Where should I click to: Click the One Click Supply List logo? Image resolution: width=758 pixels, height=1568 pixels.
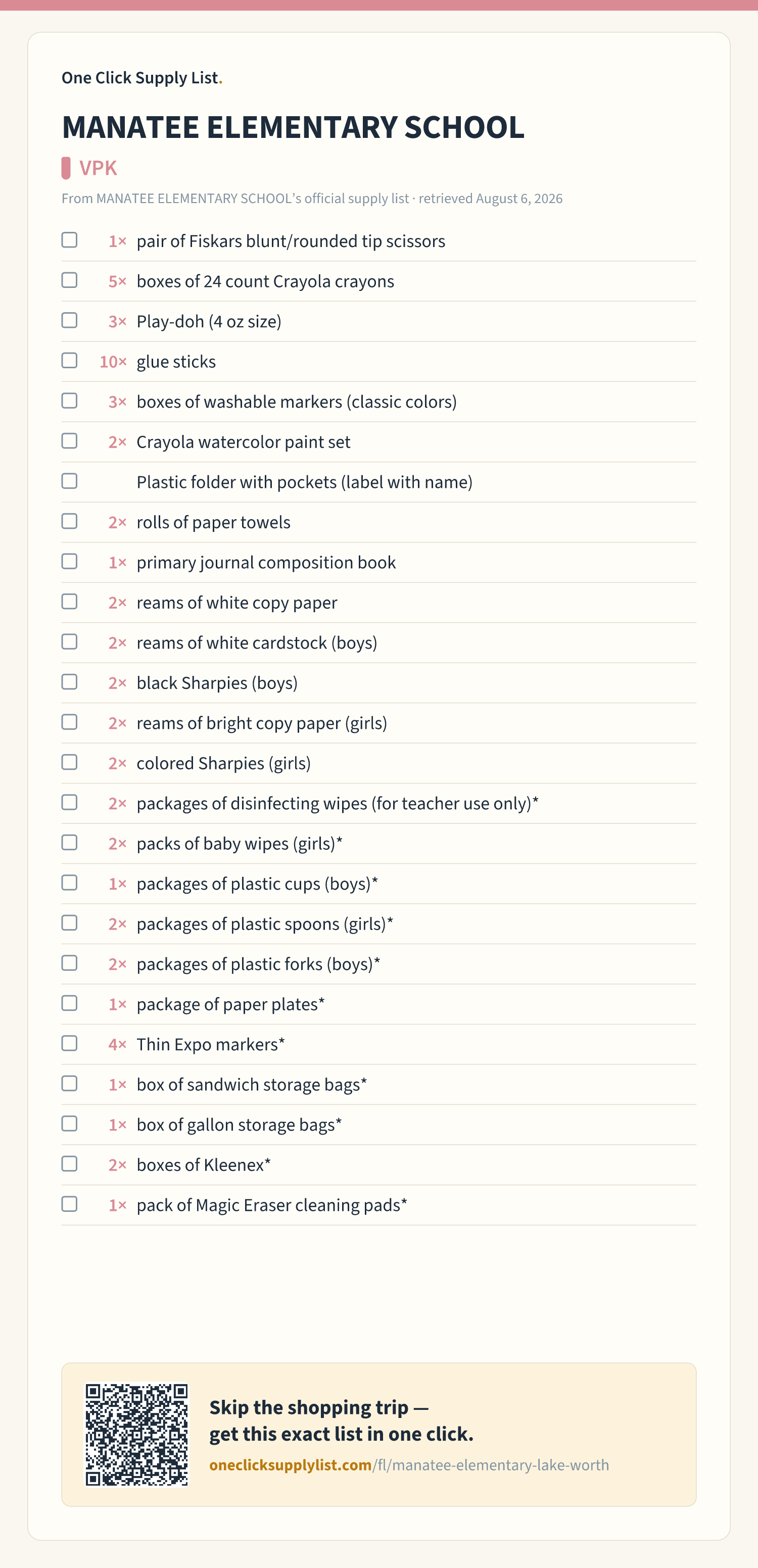pos(142,78)
